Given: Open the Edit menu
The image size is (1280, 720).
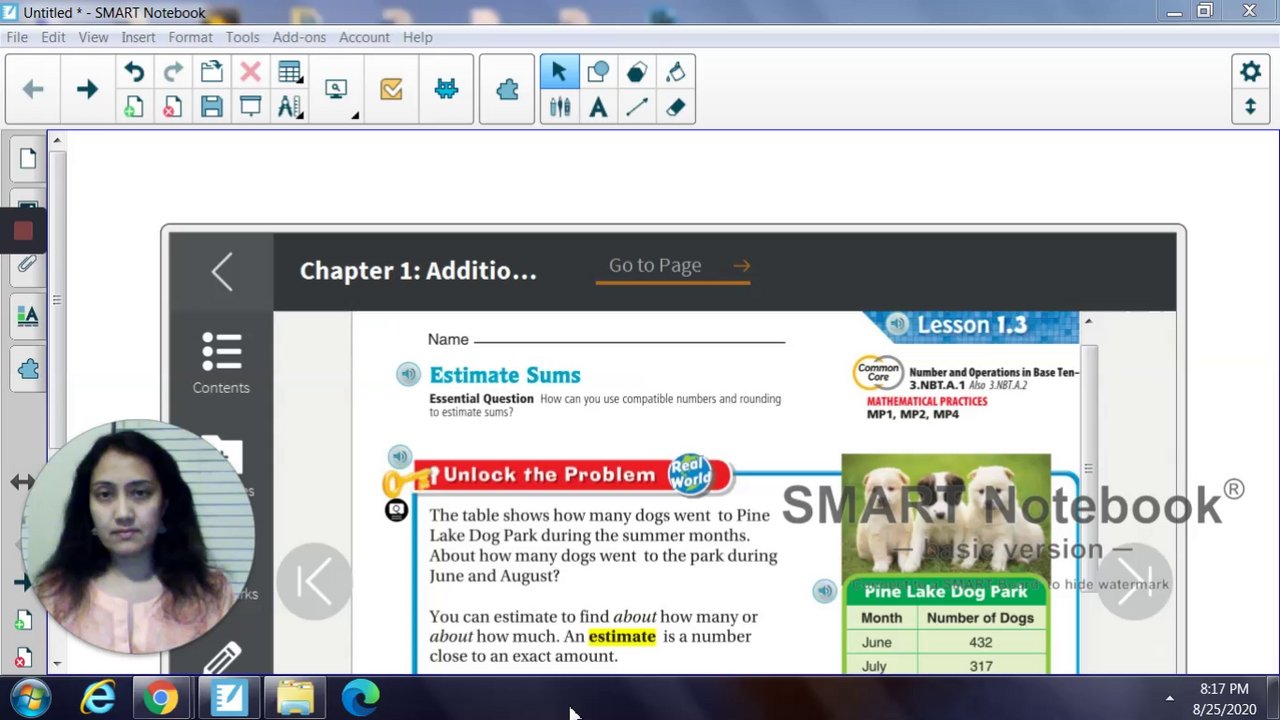Looking at the screenshot, I should (53, 37).
